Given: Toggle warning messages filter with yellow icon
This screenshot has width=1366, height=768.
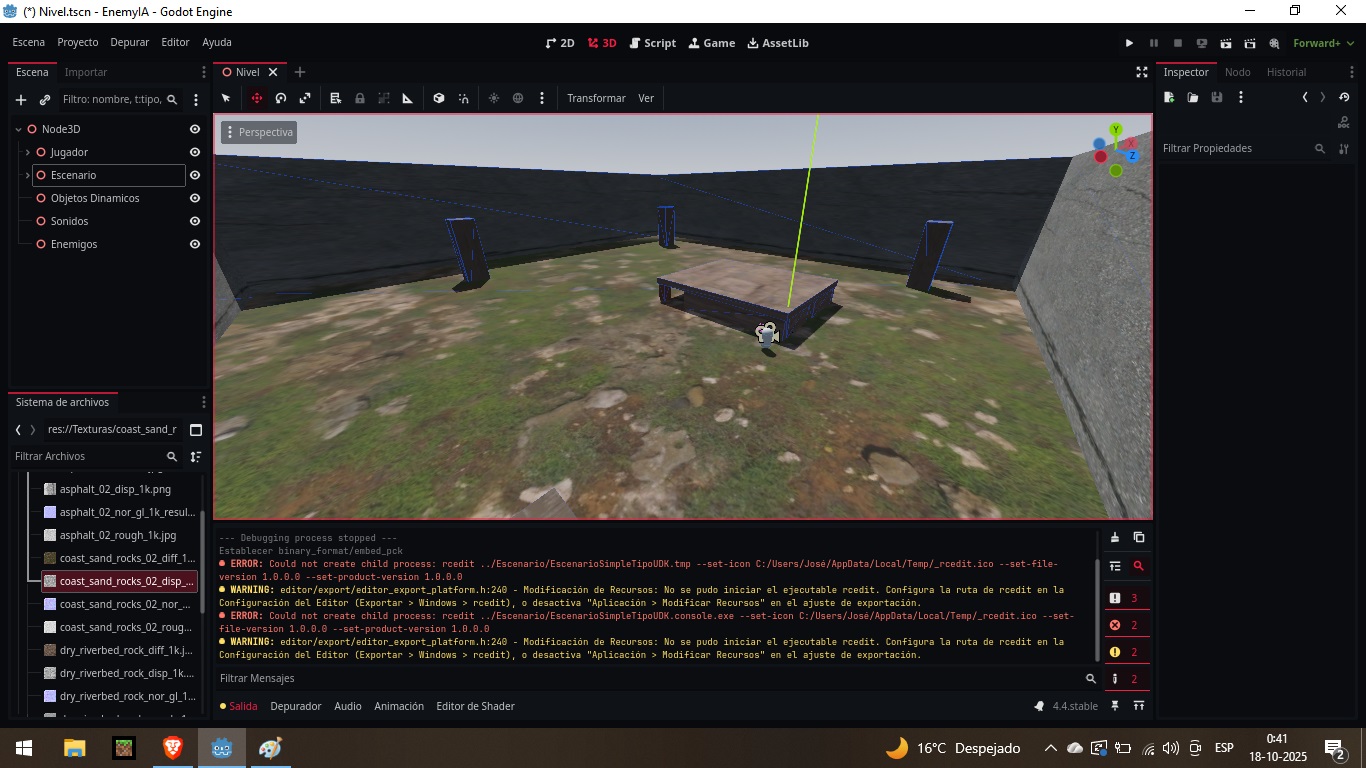Looking at the screenshot, I should point(1126,652).
